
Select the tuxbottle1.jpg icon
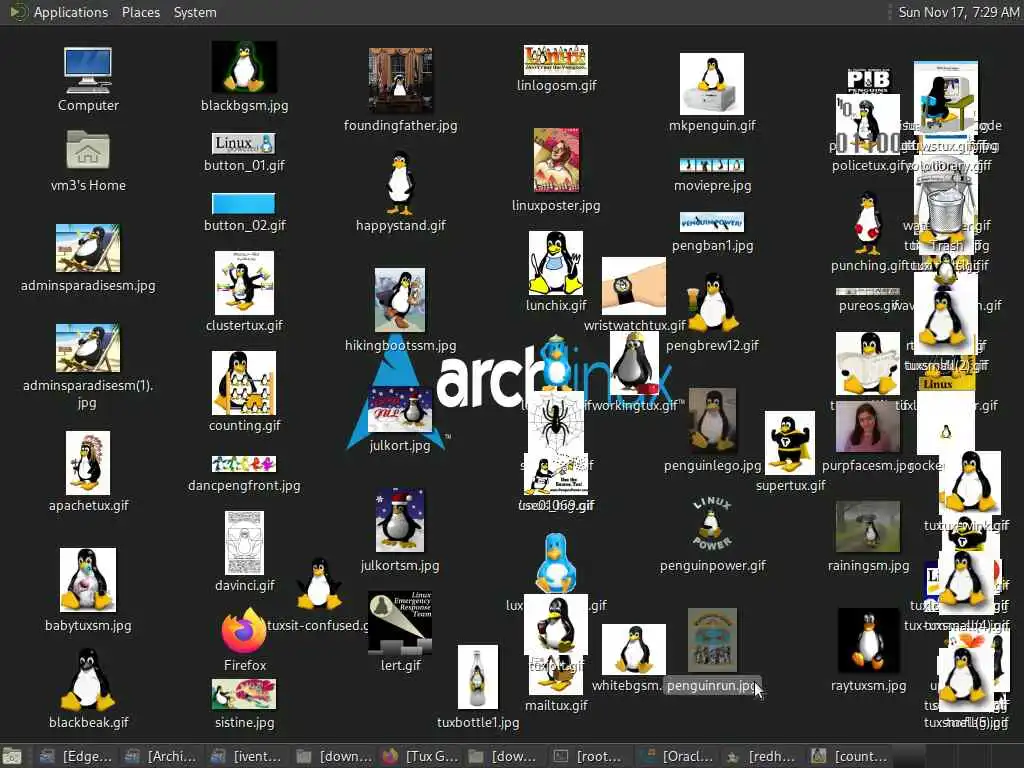pyautogui.click(x=477, y=677)
